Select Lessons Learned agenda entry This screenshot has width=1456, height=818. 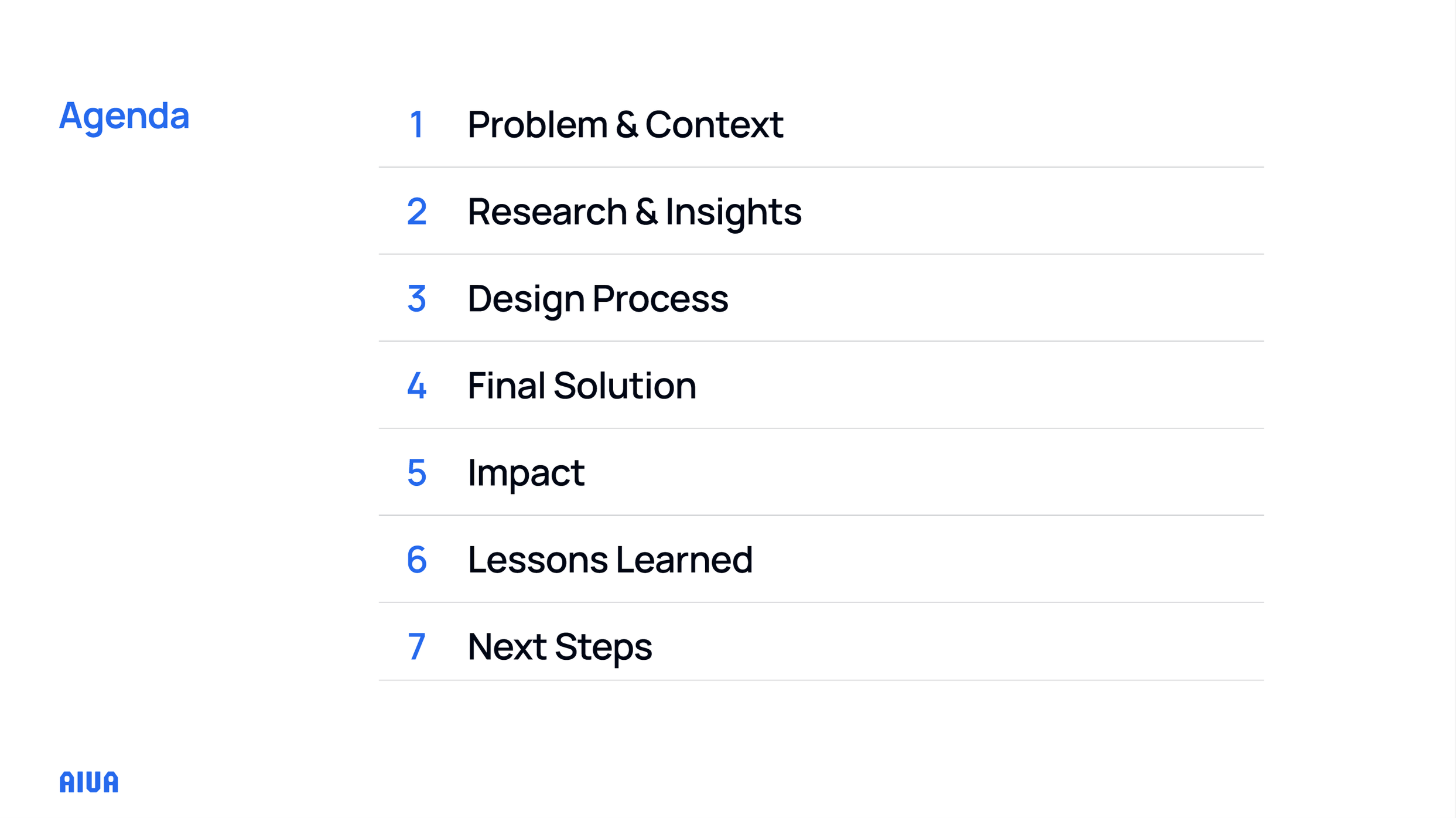[x=610, y=560]
